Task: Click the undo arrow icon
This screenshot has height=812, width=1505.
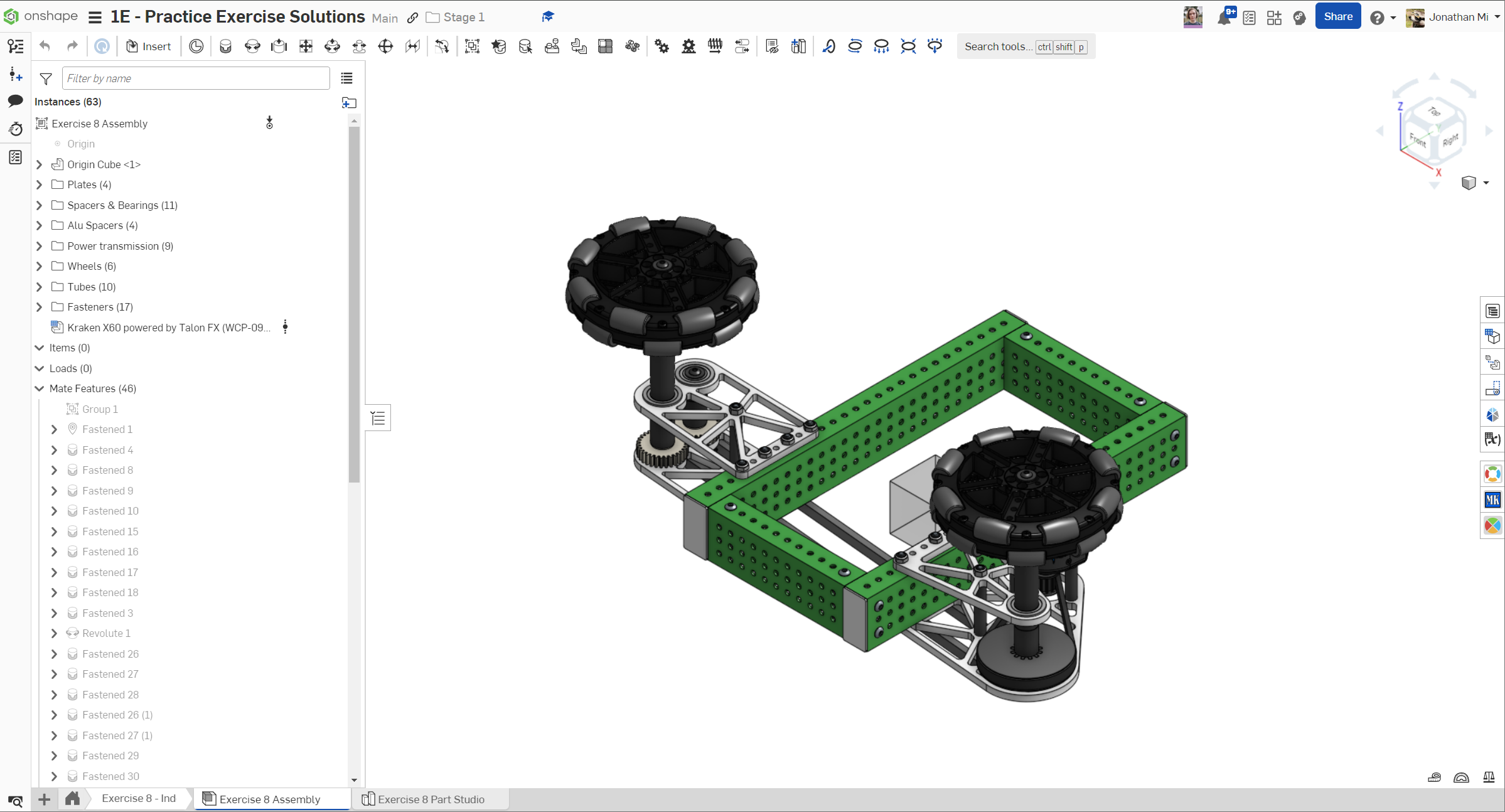Action: [x=45, y=46]
